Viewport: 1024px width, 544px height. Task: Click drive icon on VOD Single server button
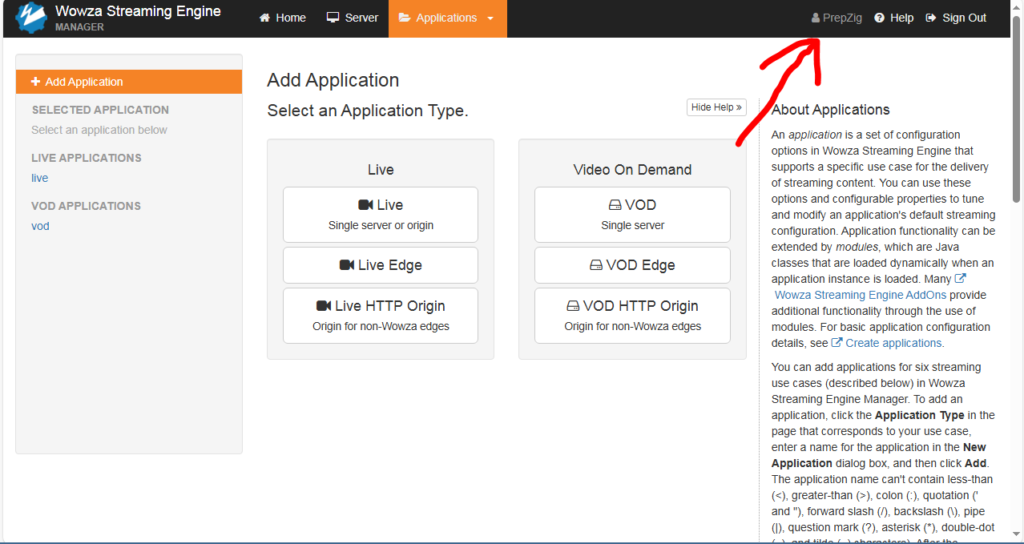pyautogui.click(x=615, y=205)
